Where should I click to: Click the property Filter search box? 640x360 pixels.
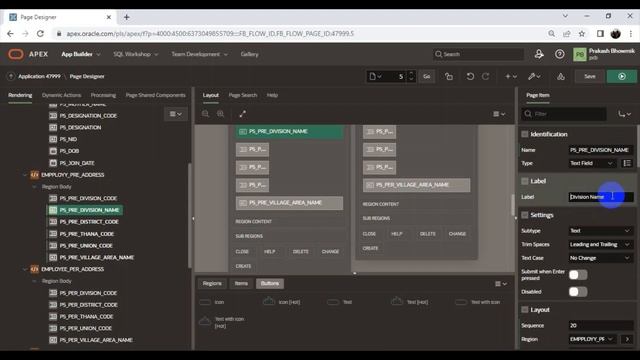pyautogui.click(x=564, y=114)
